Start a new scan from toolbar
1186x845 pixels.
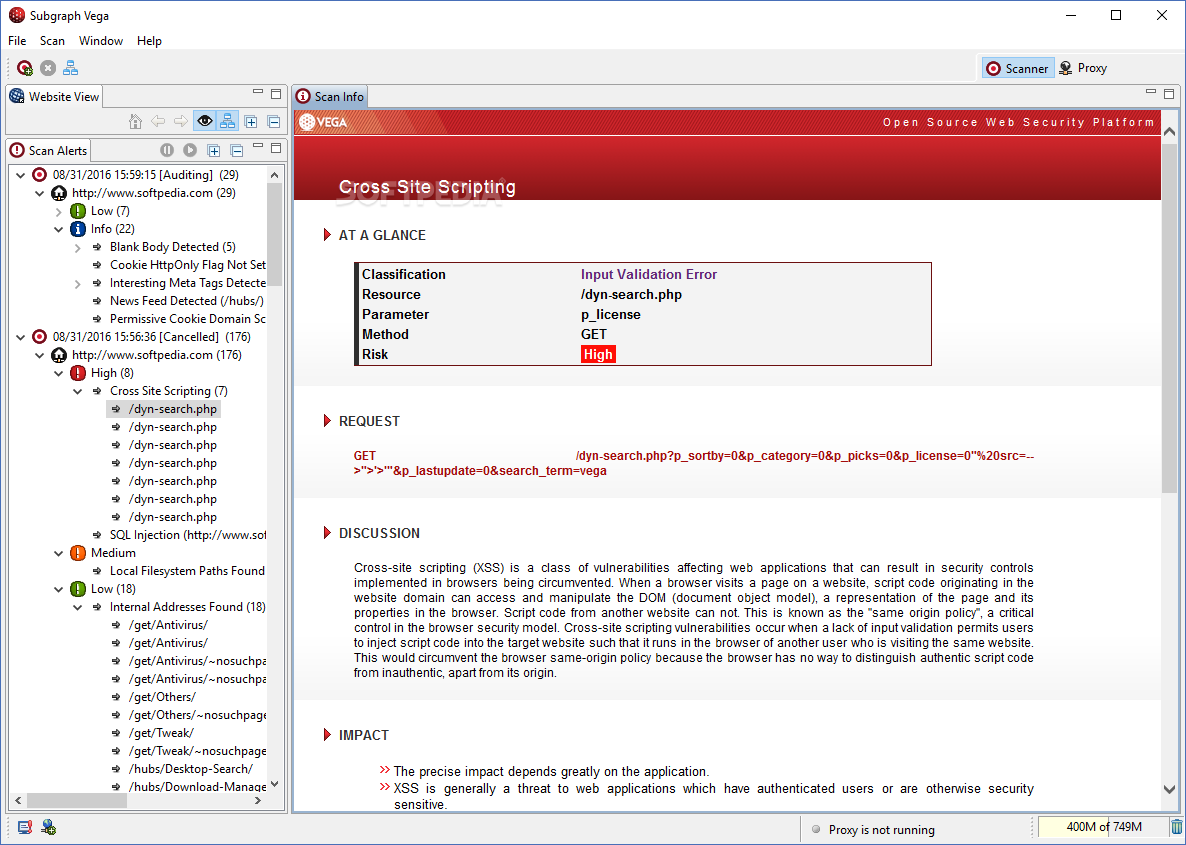pos(25,68)
